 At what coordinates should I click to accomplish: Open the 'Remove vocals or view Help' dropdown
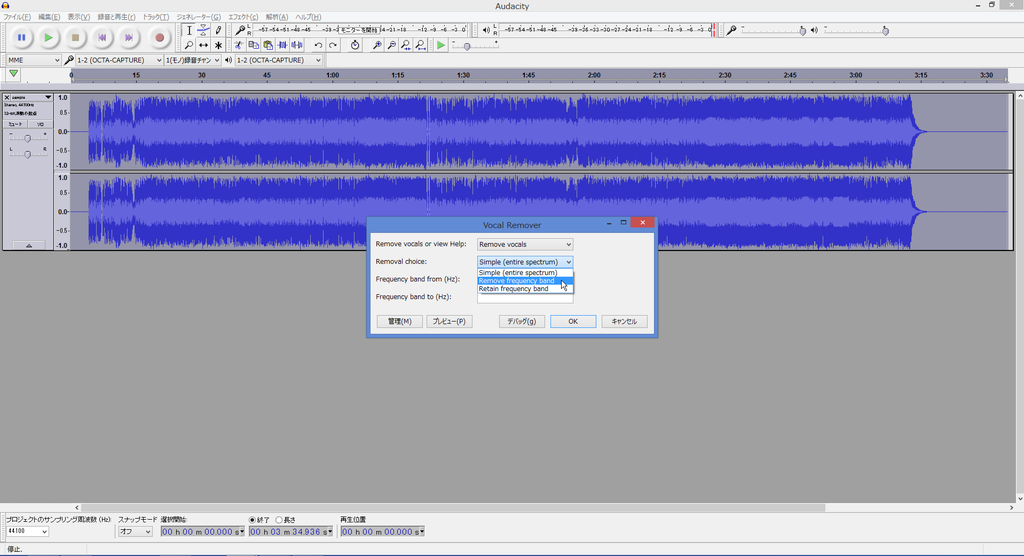pyautogui.click(x=525, y=244)
